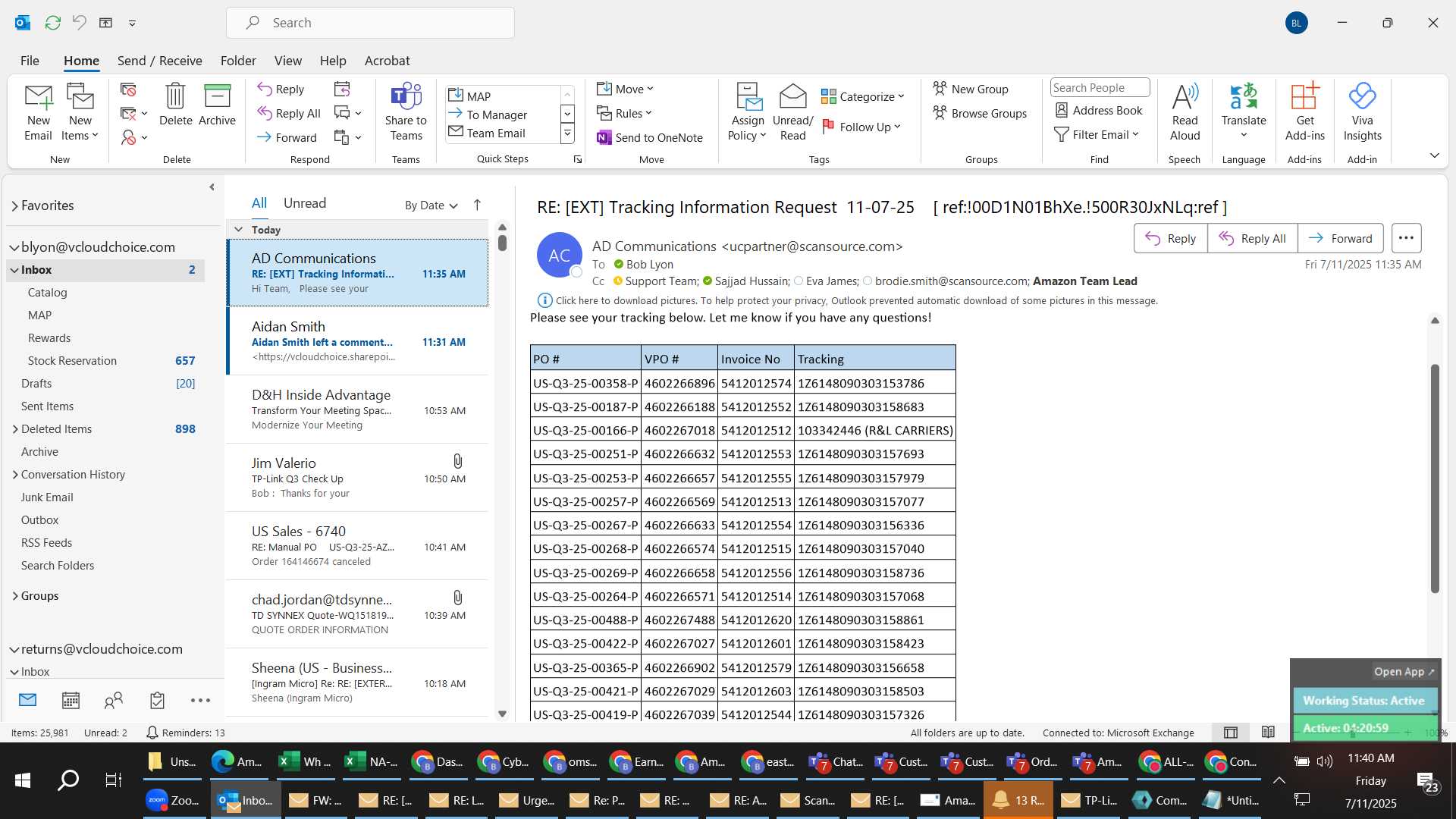This screenshot has height=819, width=1456.
Task: Click the top Search box
Action: [370, 23]
